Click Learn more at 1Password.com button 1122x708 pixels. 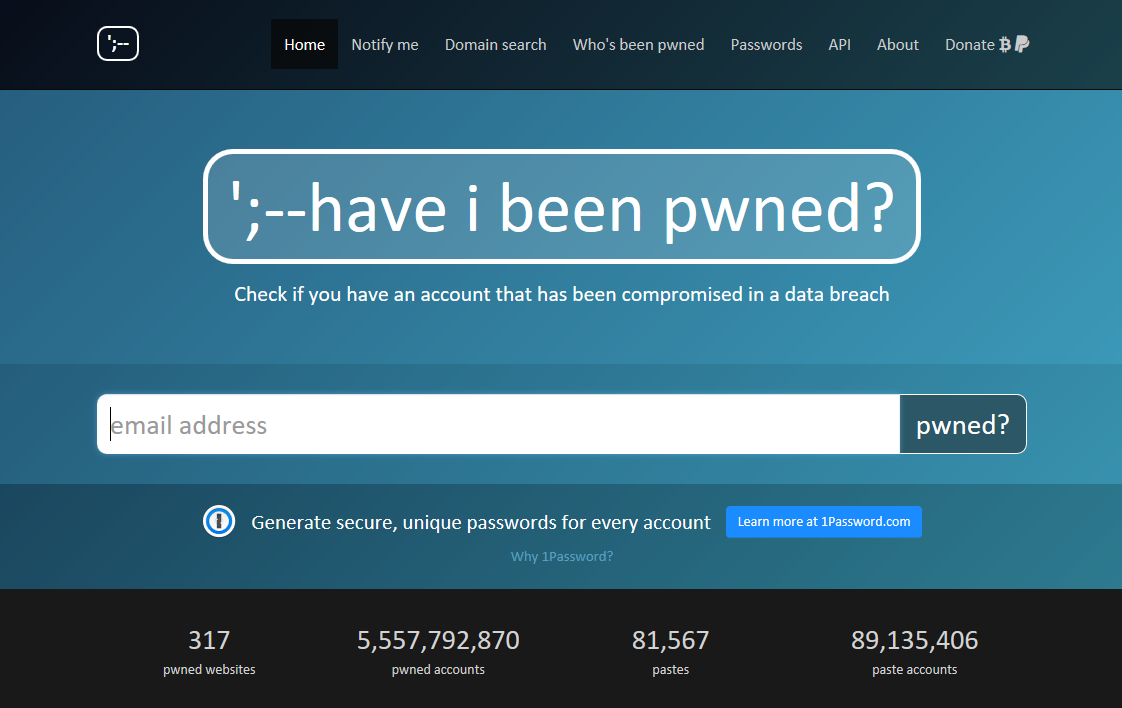click(823, 522)
